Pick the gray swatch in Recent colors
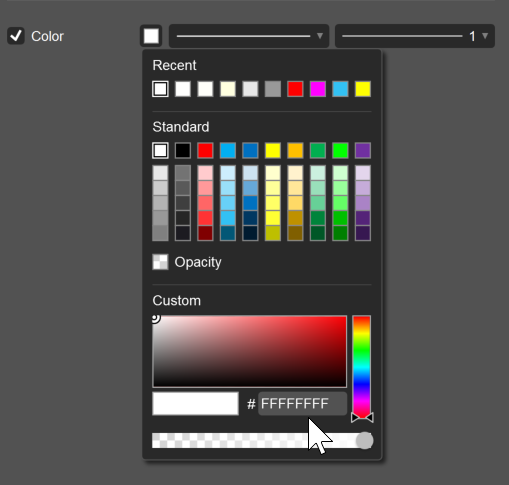Image resolution: width=509 pixels, height=485 pixels. point(273,89)
